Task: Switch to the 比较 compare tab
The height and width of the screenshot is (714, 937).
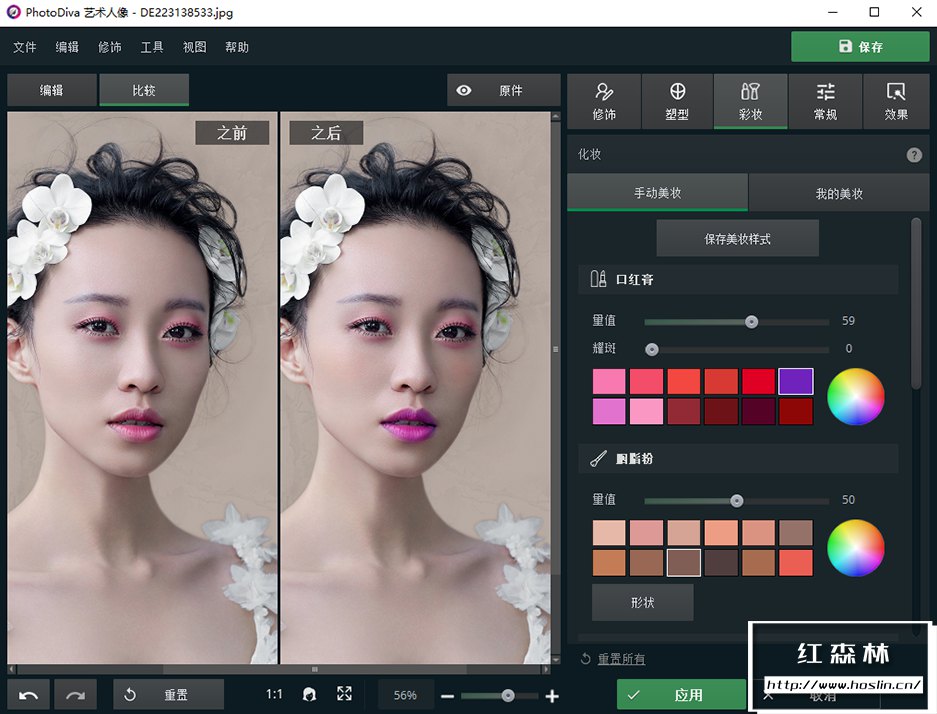Action: [144, 90]
